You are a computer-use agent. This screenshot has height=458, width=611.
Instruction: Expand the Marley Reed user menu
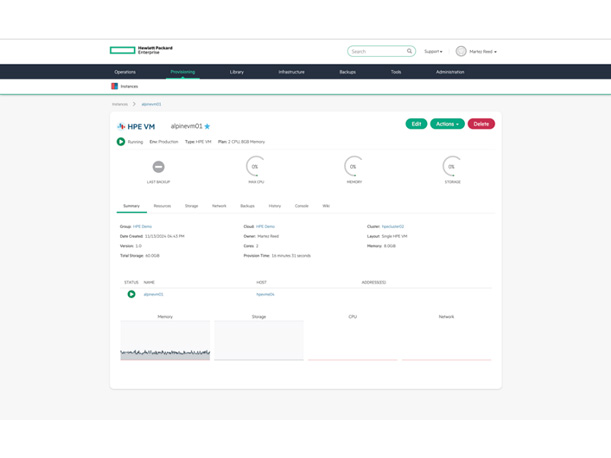coord(483,51)
